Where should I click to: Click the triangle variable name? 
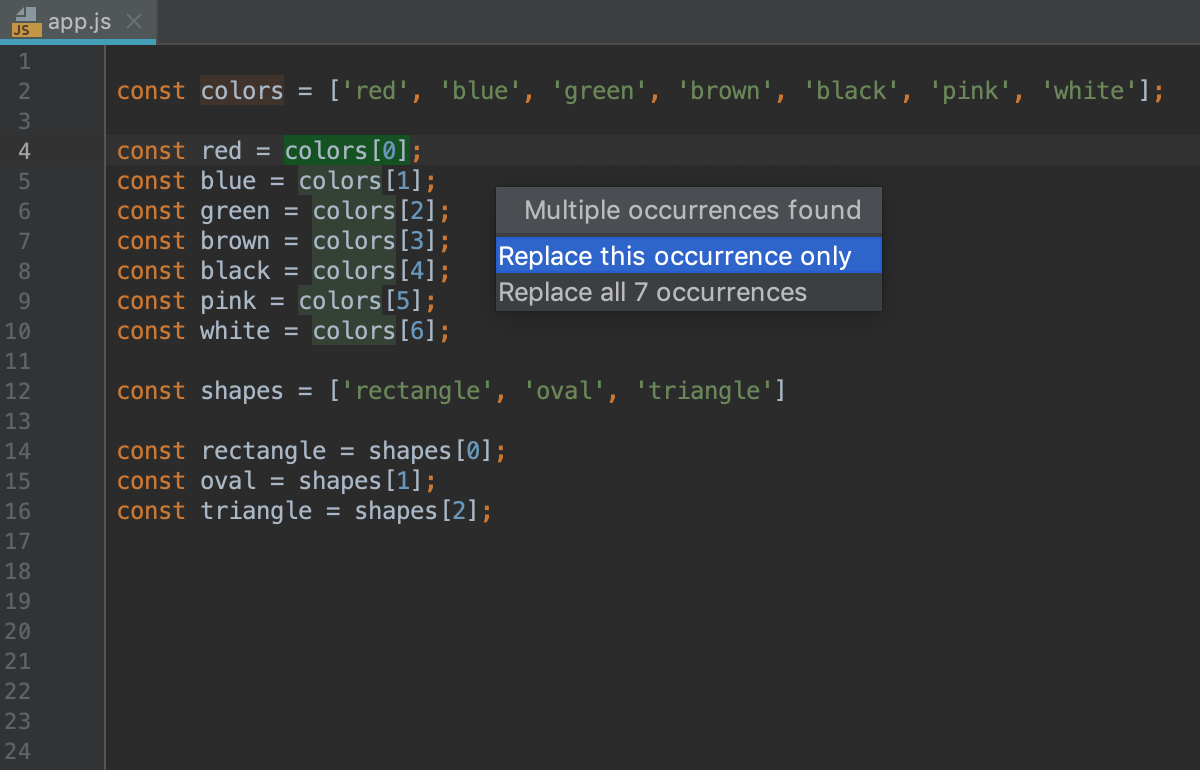[x=256, y=511]
